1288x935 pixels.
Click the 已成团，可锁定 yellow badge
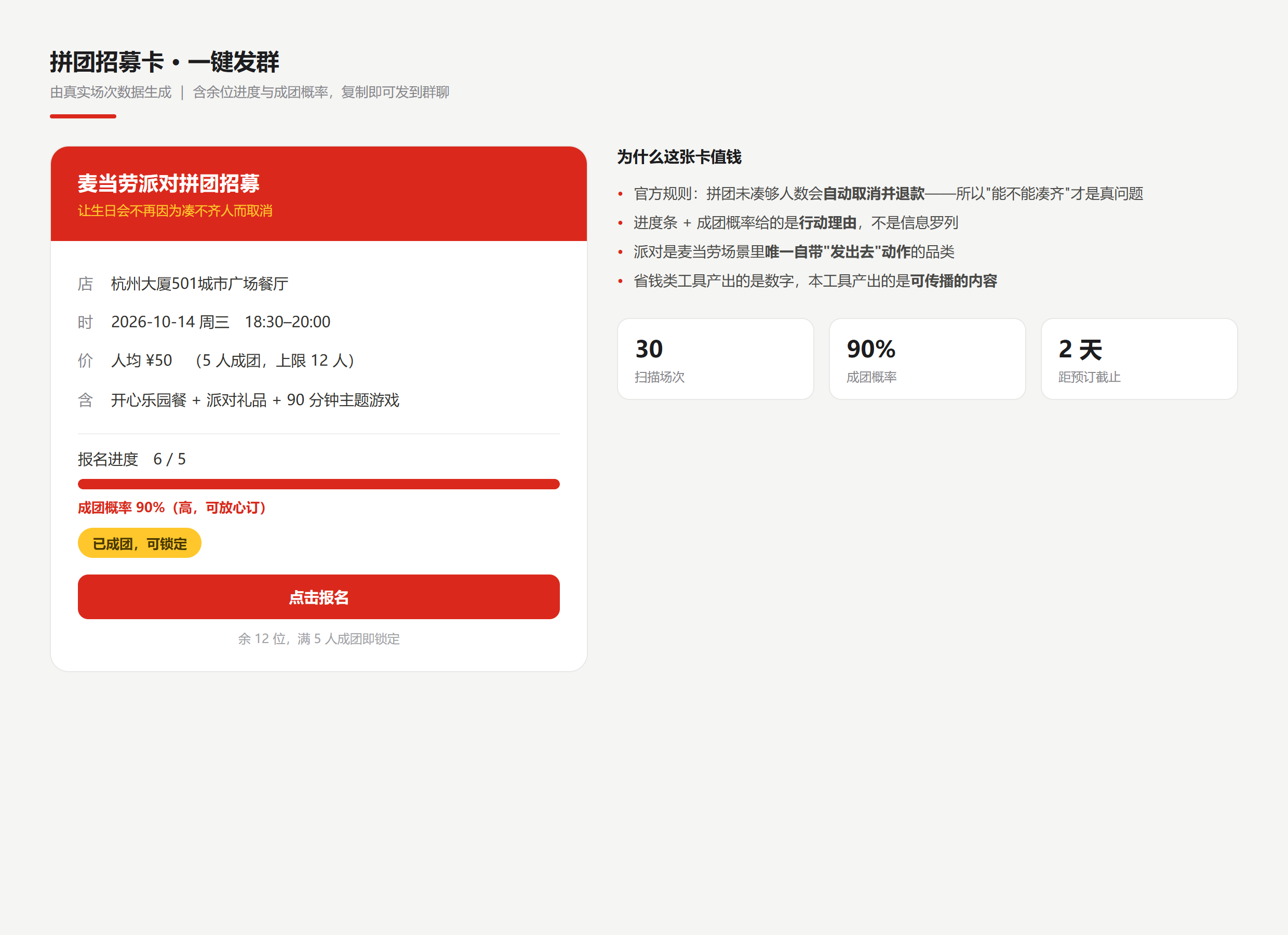pos(140,543)
